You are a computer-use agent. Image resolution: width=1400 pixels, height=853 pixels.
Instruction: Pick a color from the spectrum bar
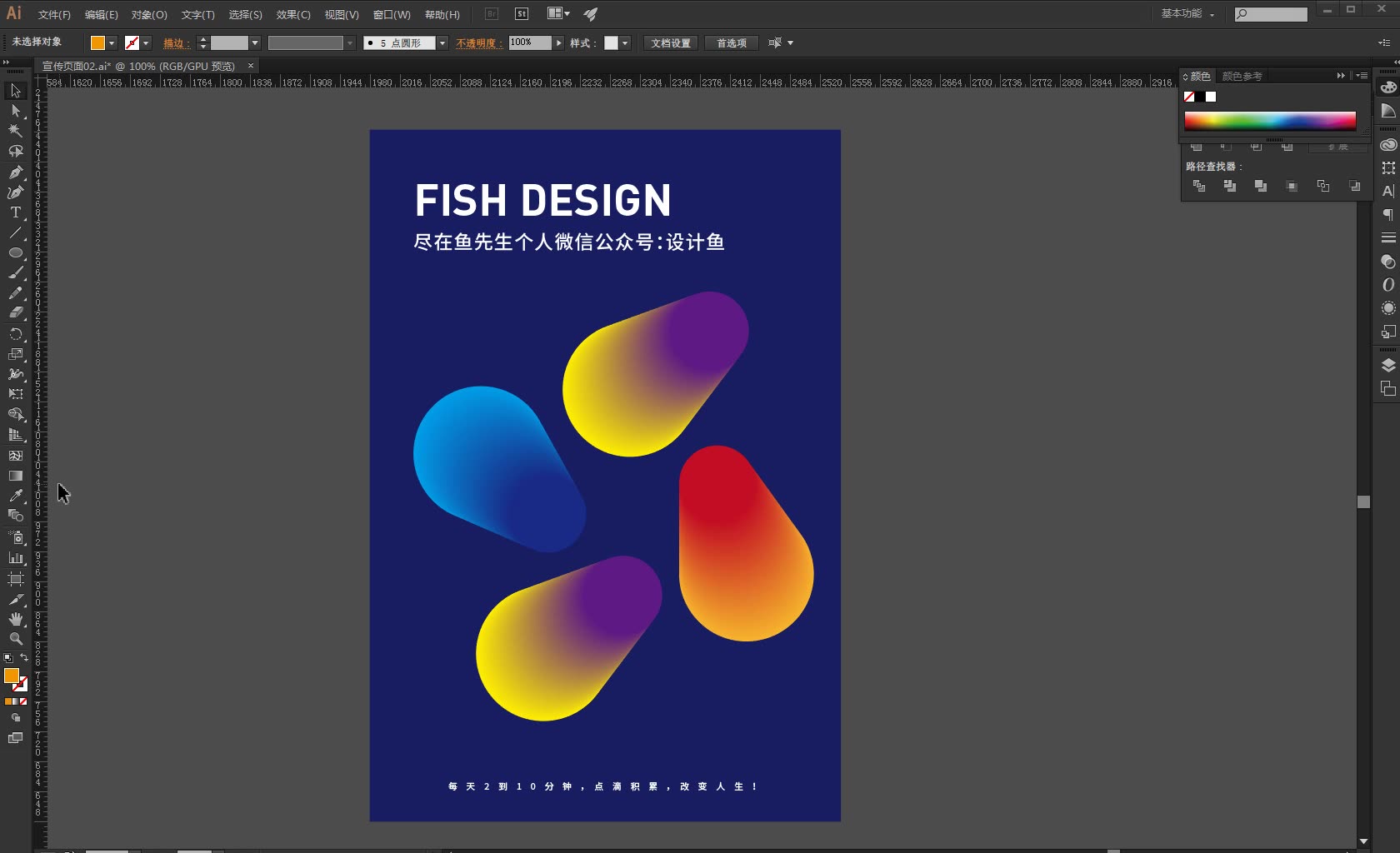(x=1269, y=121)
